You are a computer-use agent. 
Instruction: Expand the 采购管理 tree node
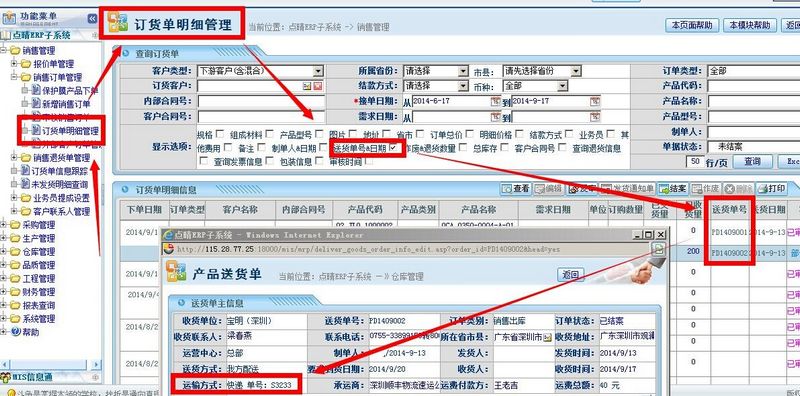pyautogui.click(x=4, y=225)
